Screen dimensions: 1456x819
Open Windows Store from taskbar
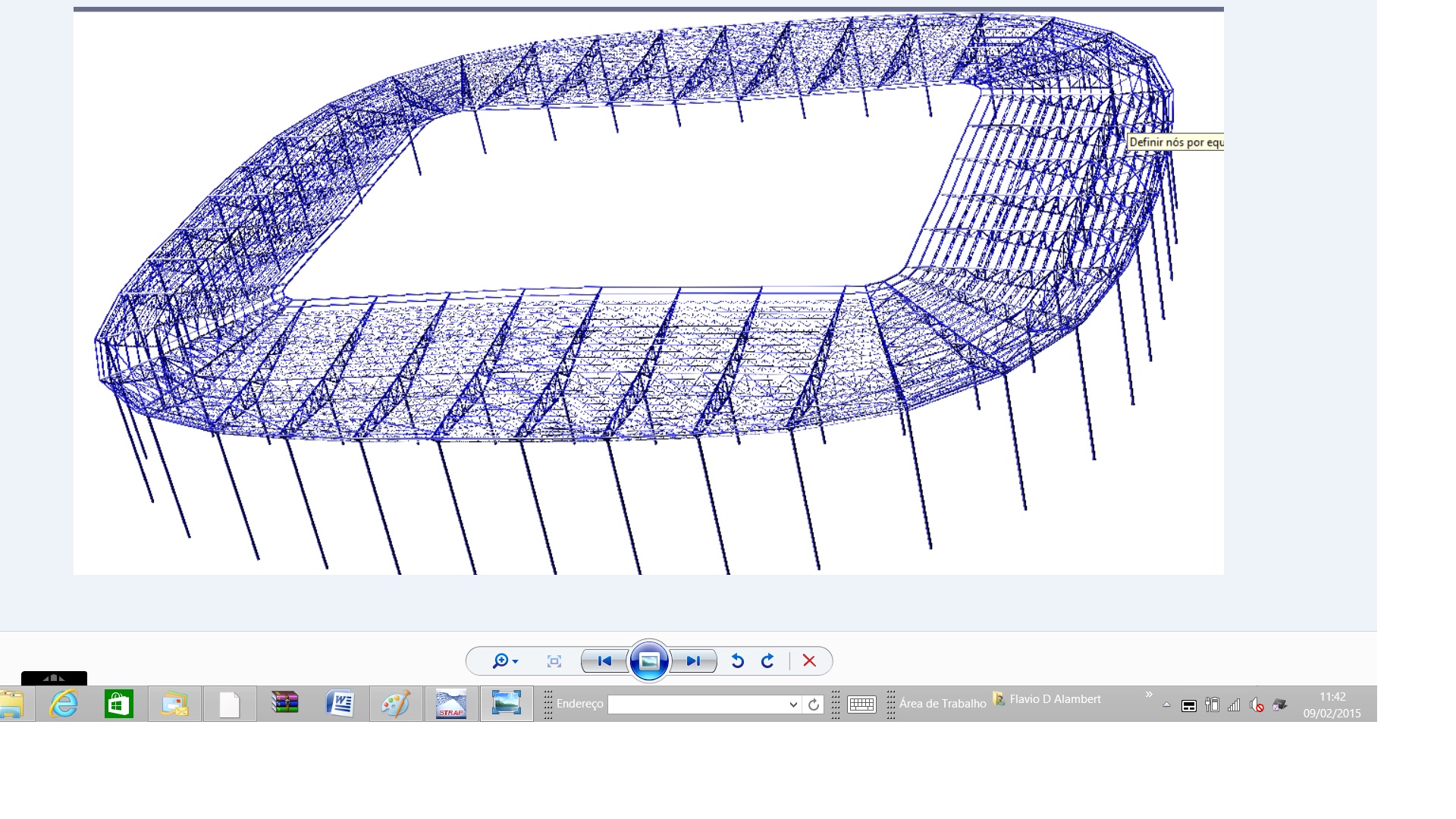(119, 704)
